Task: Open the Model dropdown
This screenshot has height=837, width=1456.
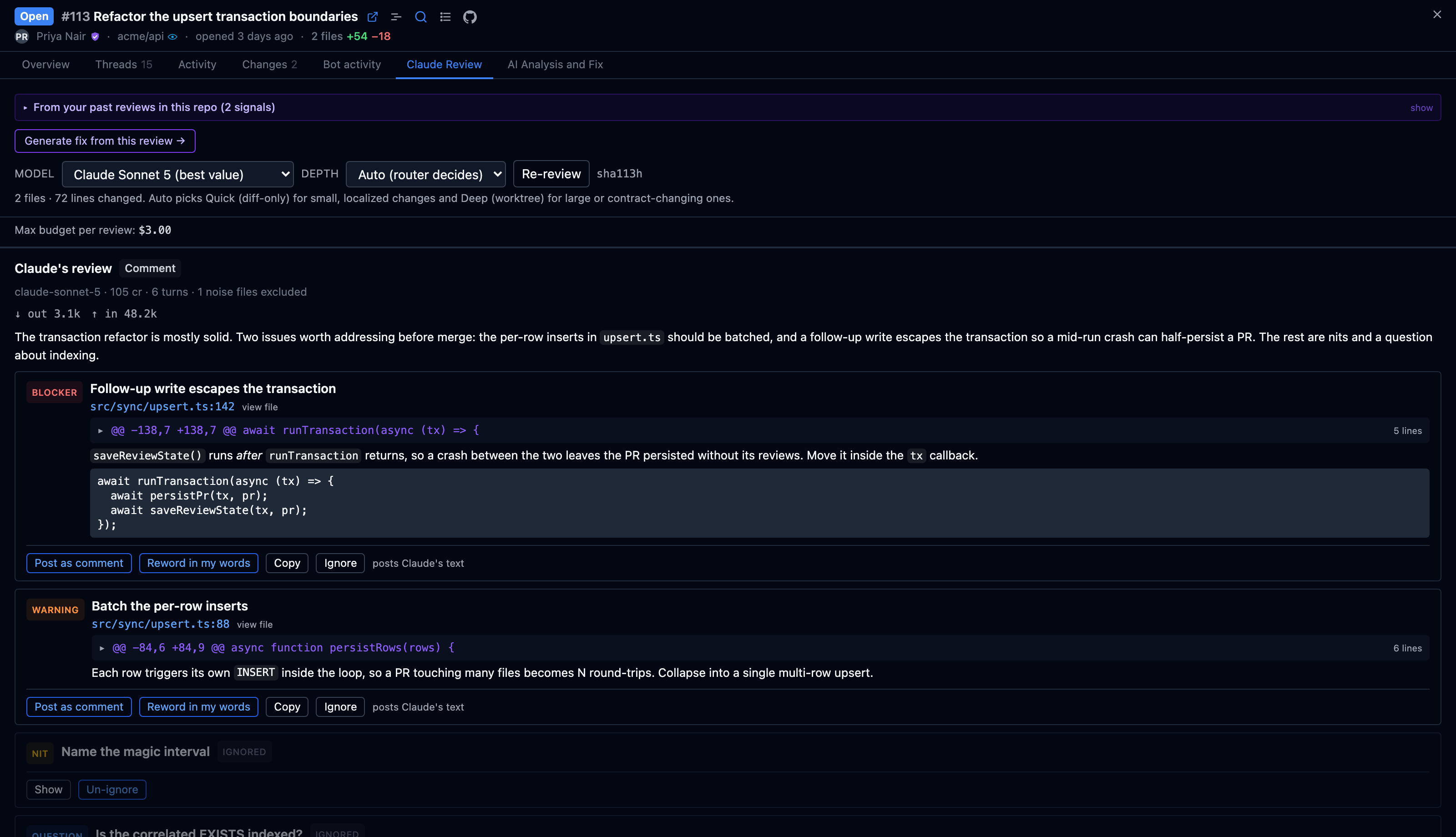Action: click(177, 174)
